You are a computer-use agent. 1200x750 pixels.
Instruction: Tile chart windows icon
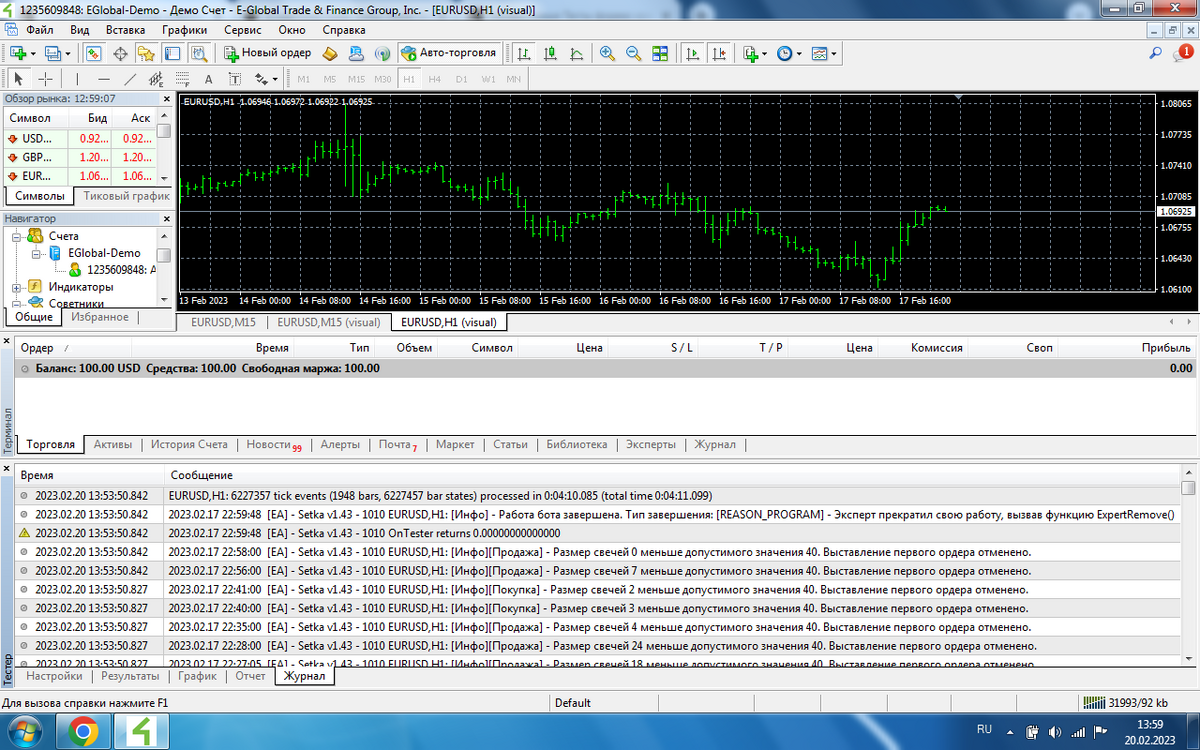click(660, 53)
